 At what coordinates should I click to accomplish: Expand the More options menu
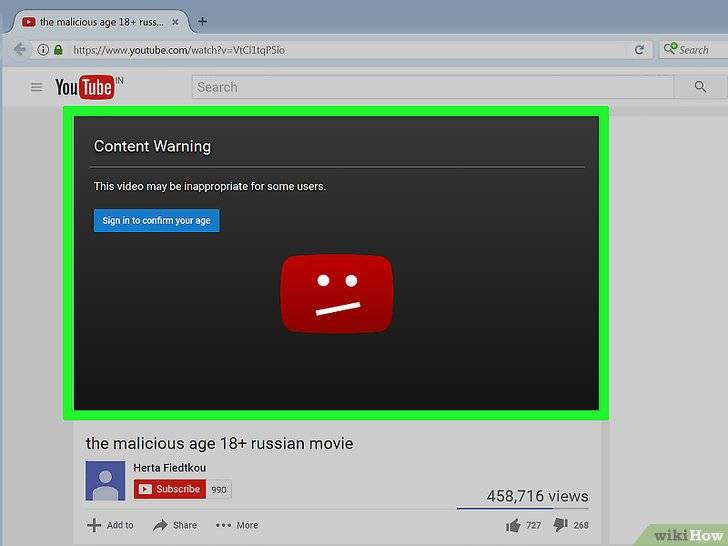(237, 525)
